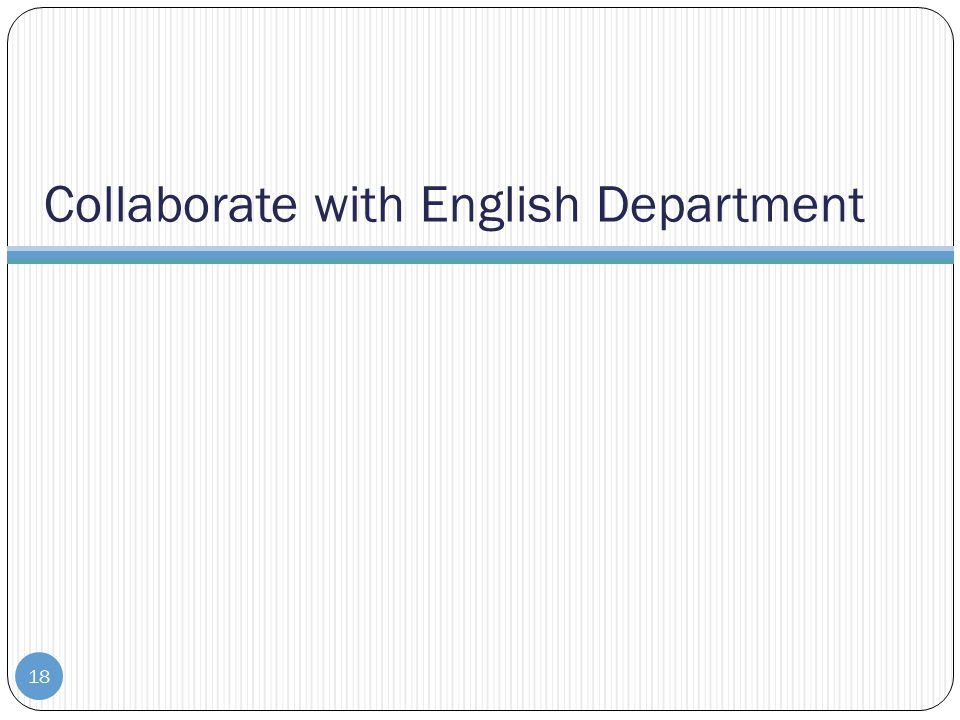Click the digit 8 inside the blue circle
The image size is (960, 720).
[44, 677]
